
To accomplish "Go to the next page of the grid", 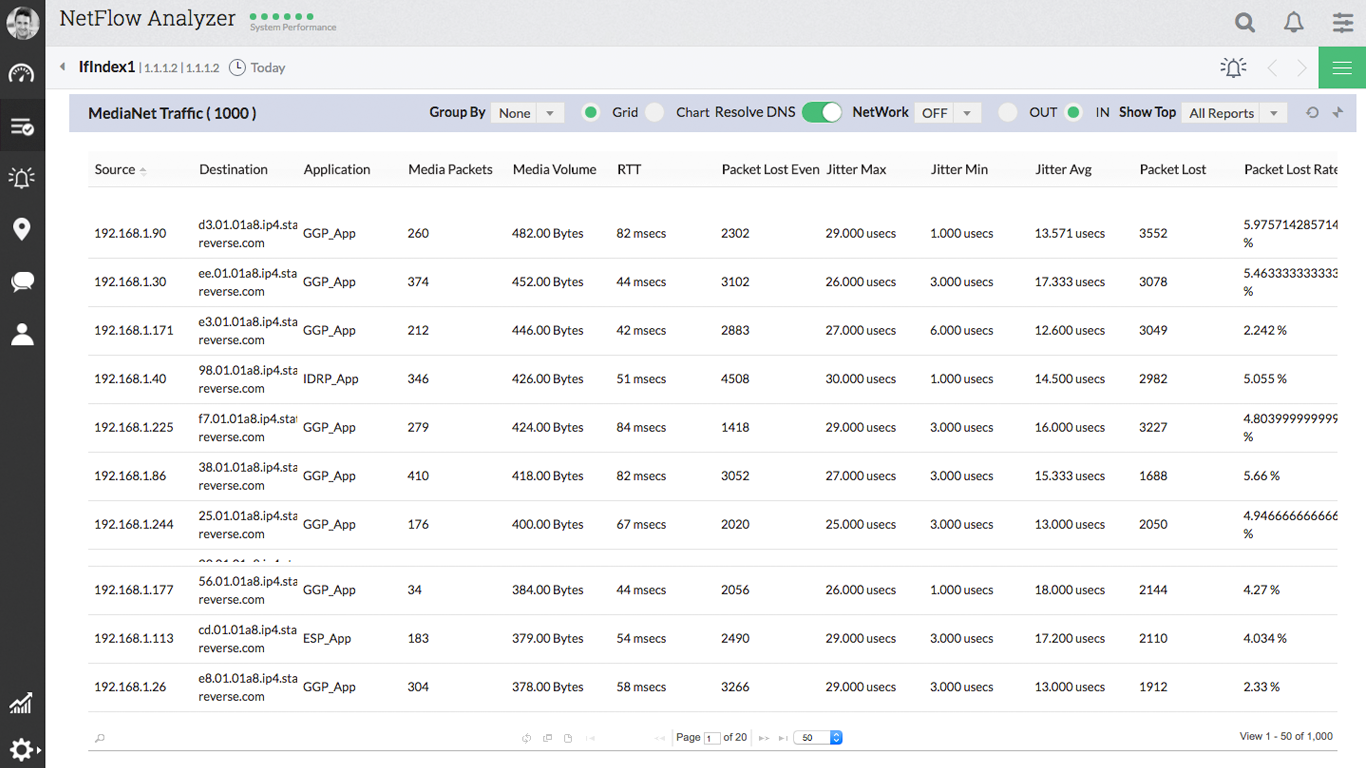I will [x=764, y=738].
